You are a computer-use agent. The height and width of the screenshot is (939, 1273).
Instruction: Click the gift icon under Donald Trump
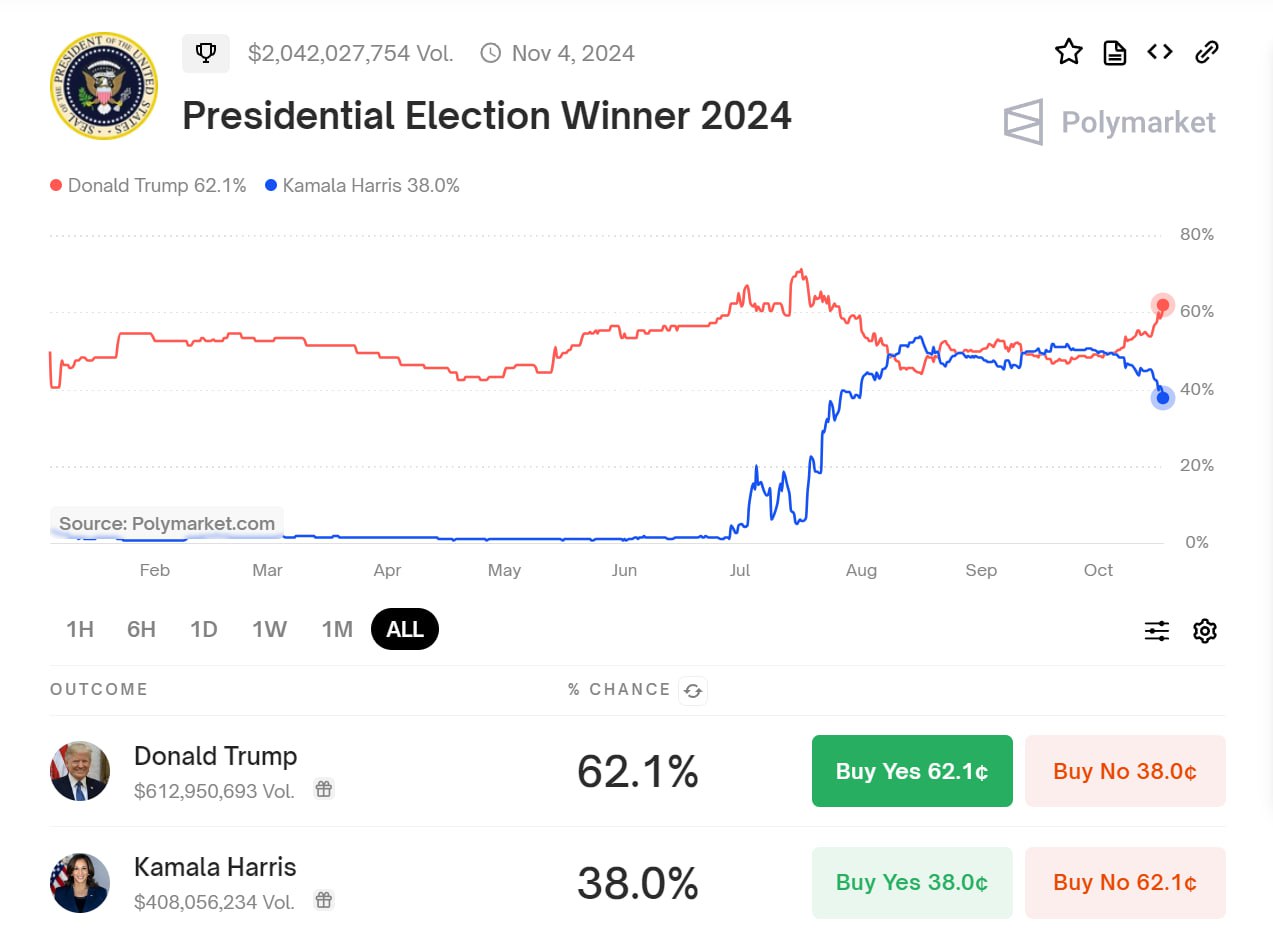coord(323,790)
